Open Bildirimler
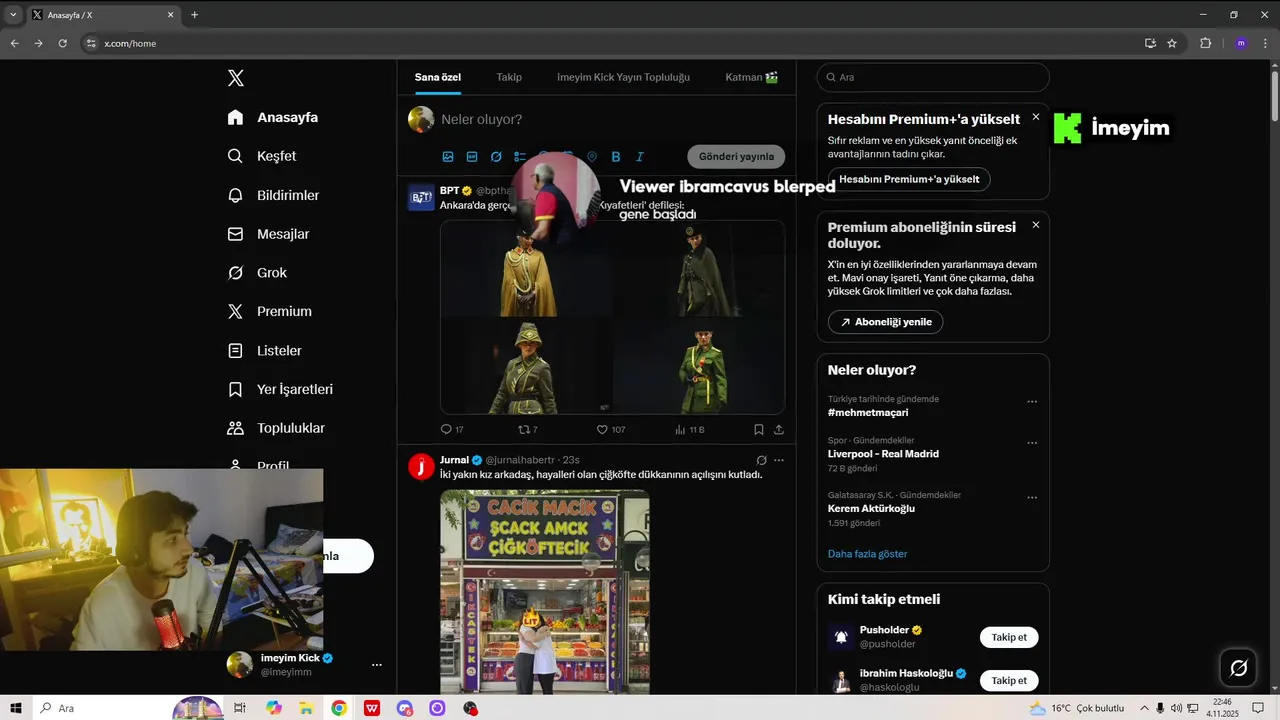Screen dimensions: 1280x720 pos(273,195)
